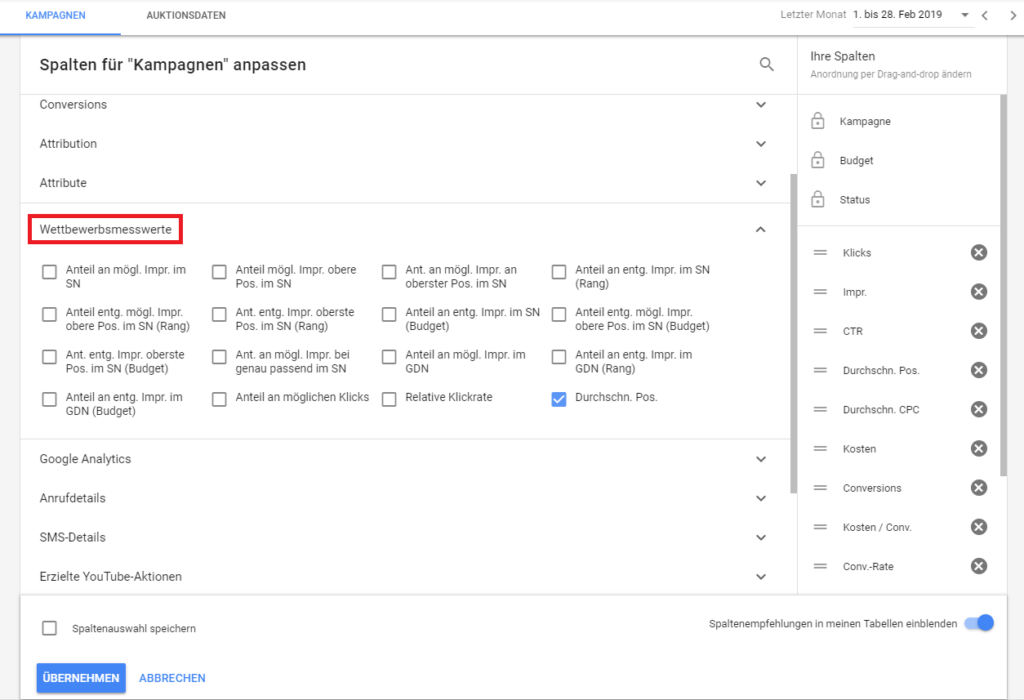Remove the Kosten column
The height and width of the screenshot is (700, 1024).
(978, 449)
